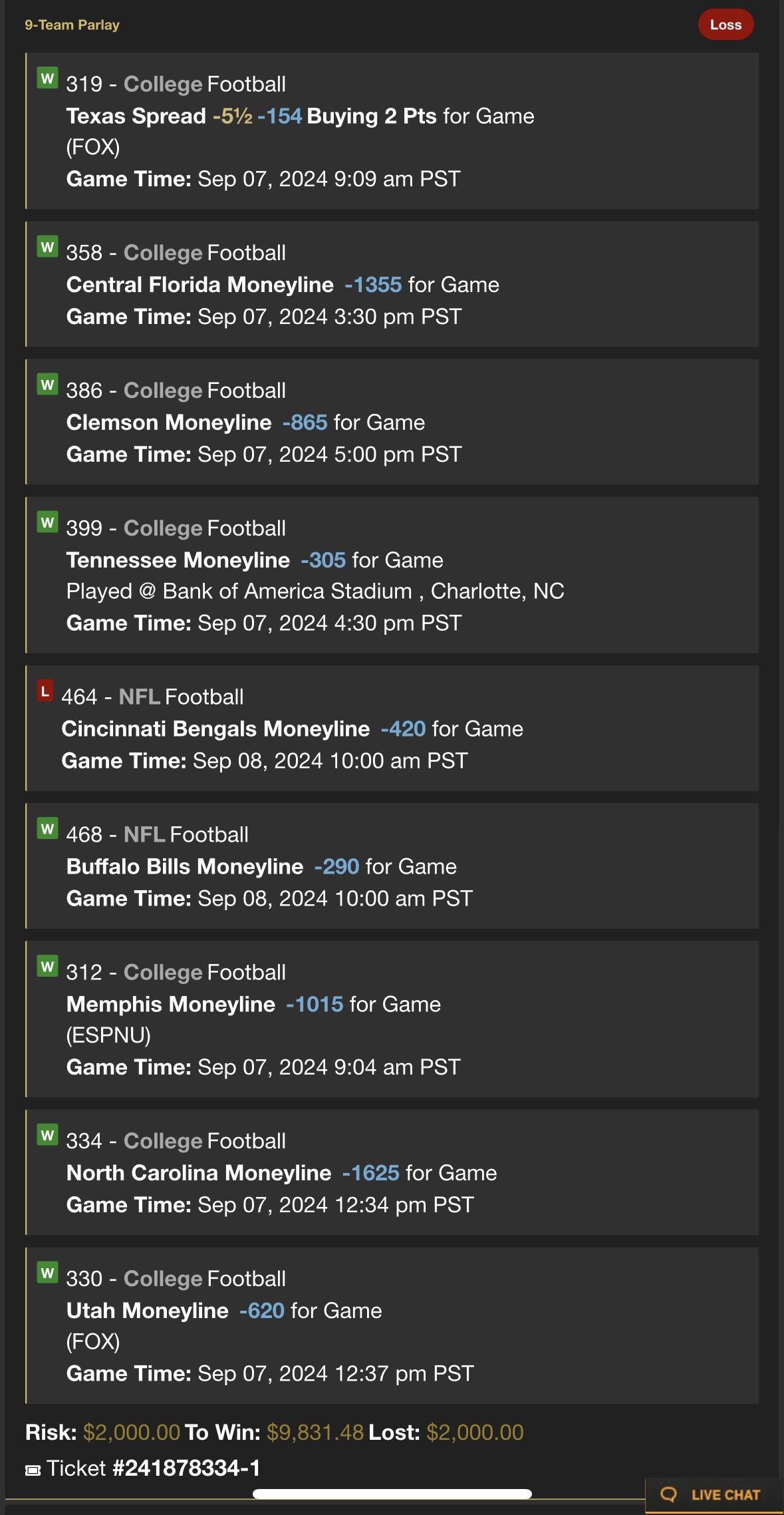Open the Live Chat button
This screenshot has width=784, height=1515.
tap(714, 1495)
